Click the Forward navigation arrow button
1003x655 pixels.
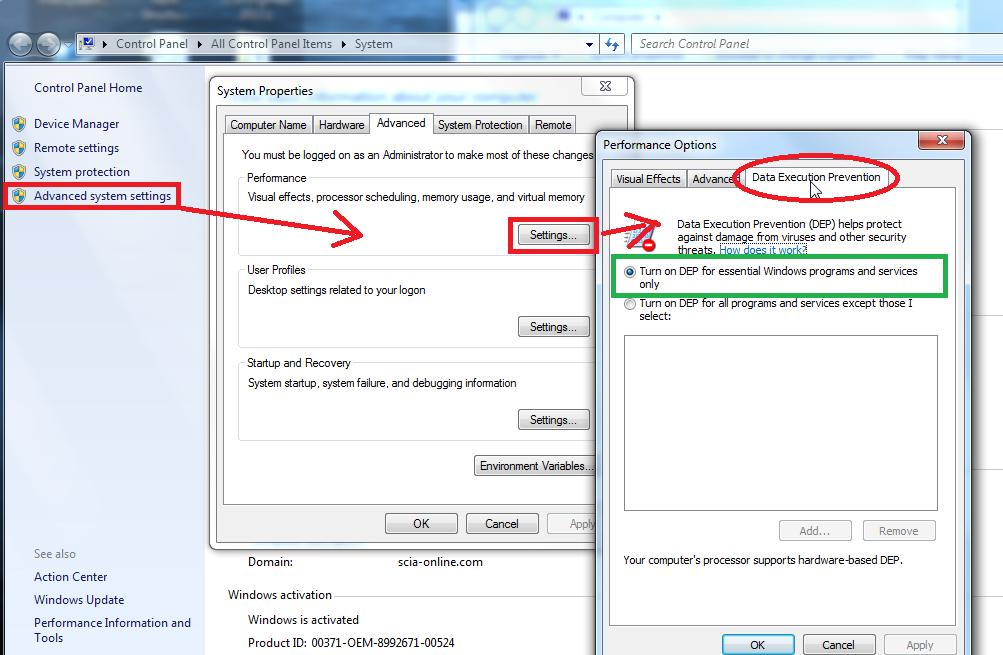[48, 44]
